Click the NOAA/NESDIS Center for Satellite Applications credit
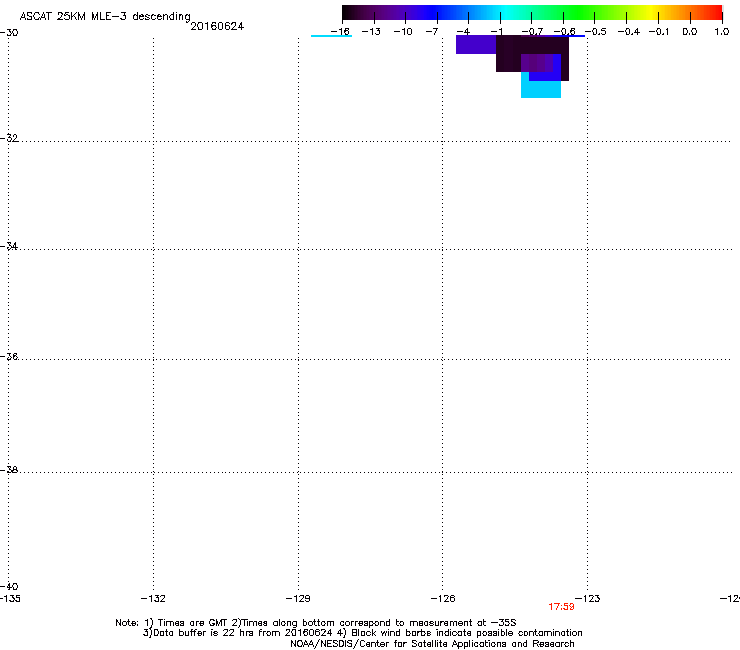 432,644
